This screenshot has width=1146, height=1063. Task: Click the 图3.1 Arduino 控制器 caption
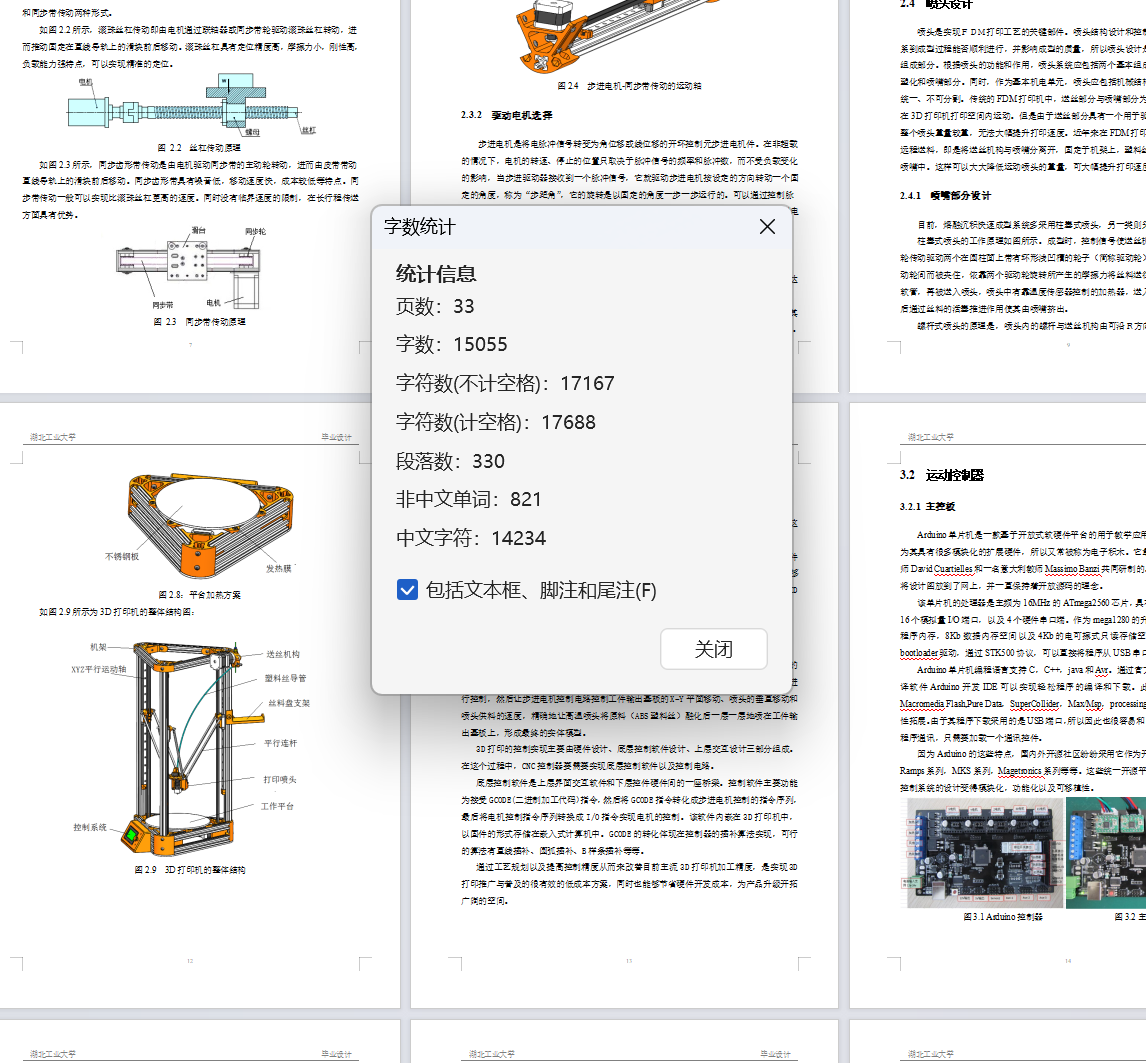[1003, 917]
